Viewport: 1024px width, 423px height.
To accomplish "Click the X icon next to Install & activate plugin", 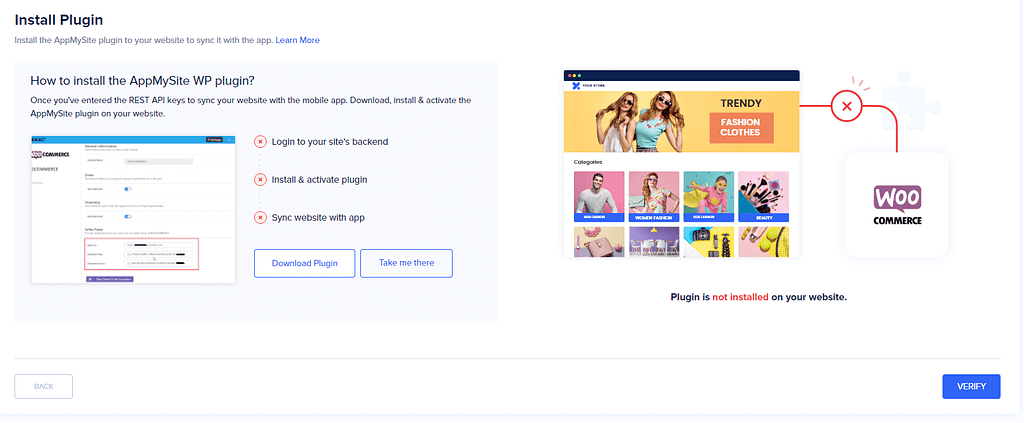I will [x=261, y=180].
